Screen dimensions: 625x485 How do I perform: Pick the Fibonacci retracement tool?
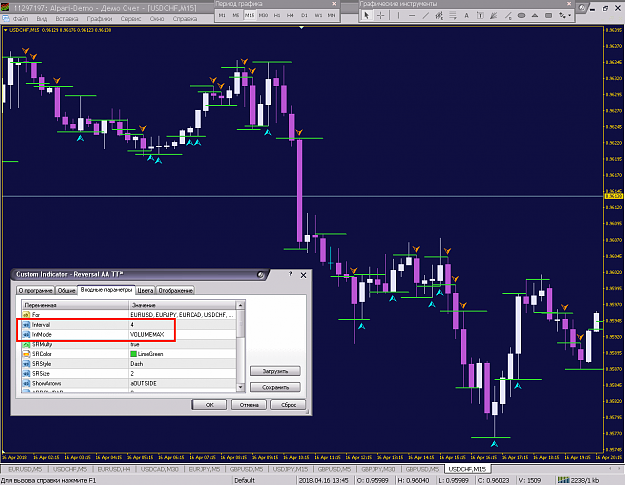(452, 16)
